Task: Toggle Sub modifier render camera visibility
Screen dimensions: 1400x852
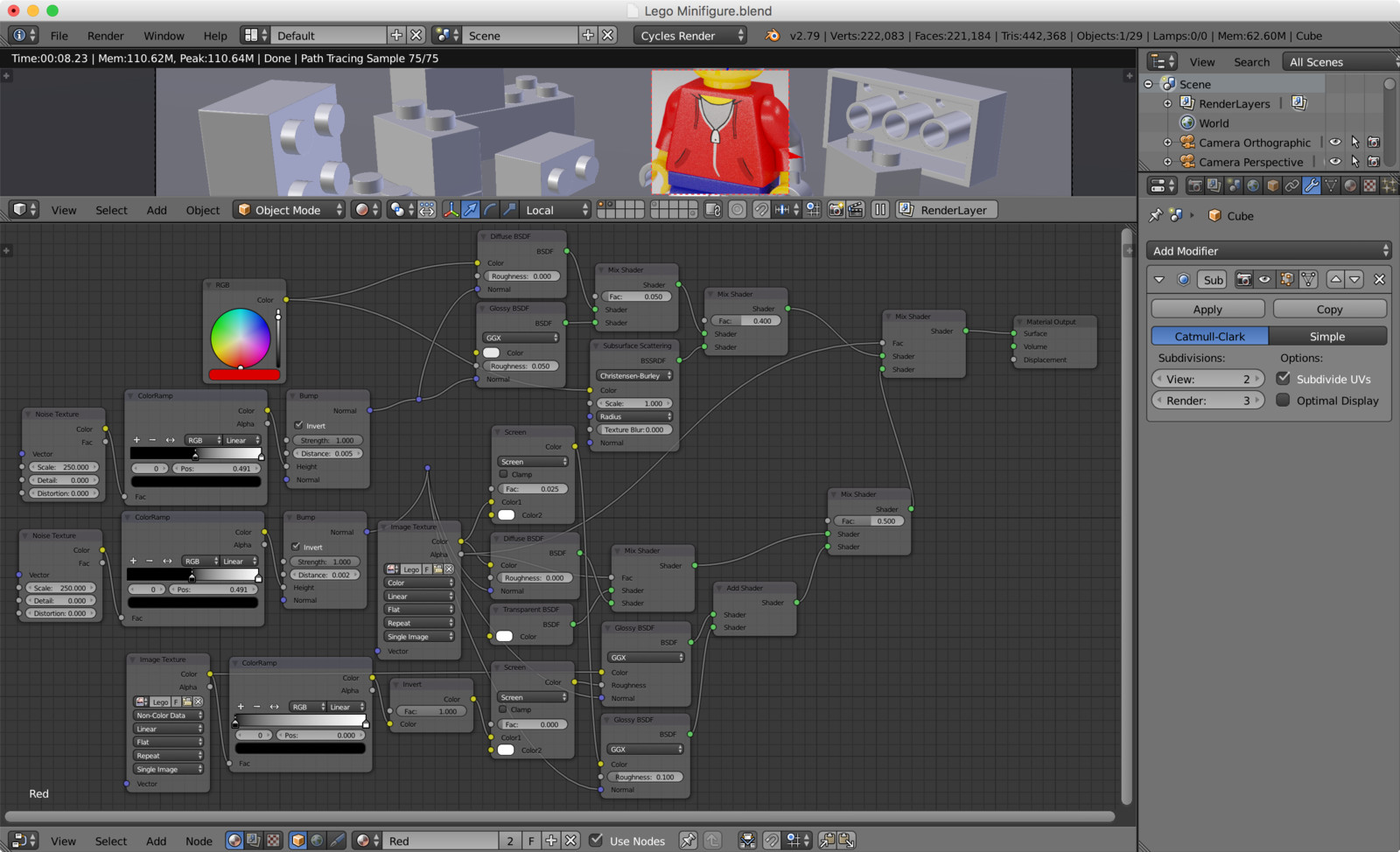Action: pos(1244,279)
